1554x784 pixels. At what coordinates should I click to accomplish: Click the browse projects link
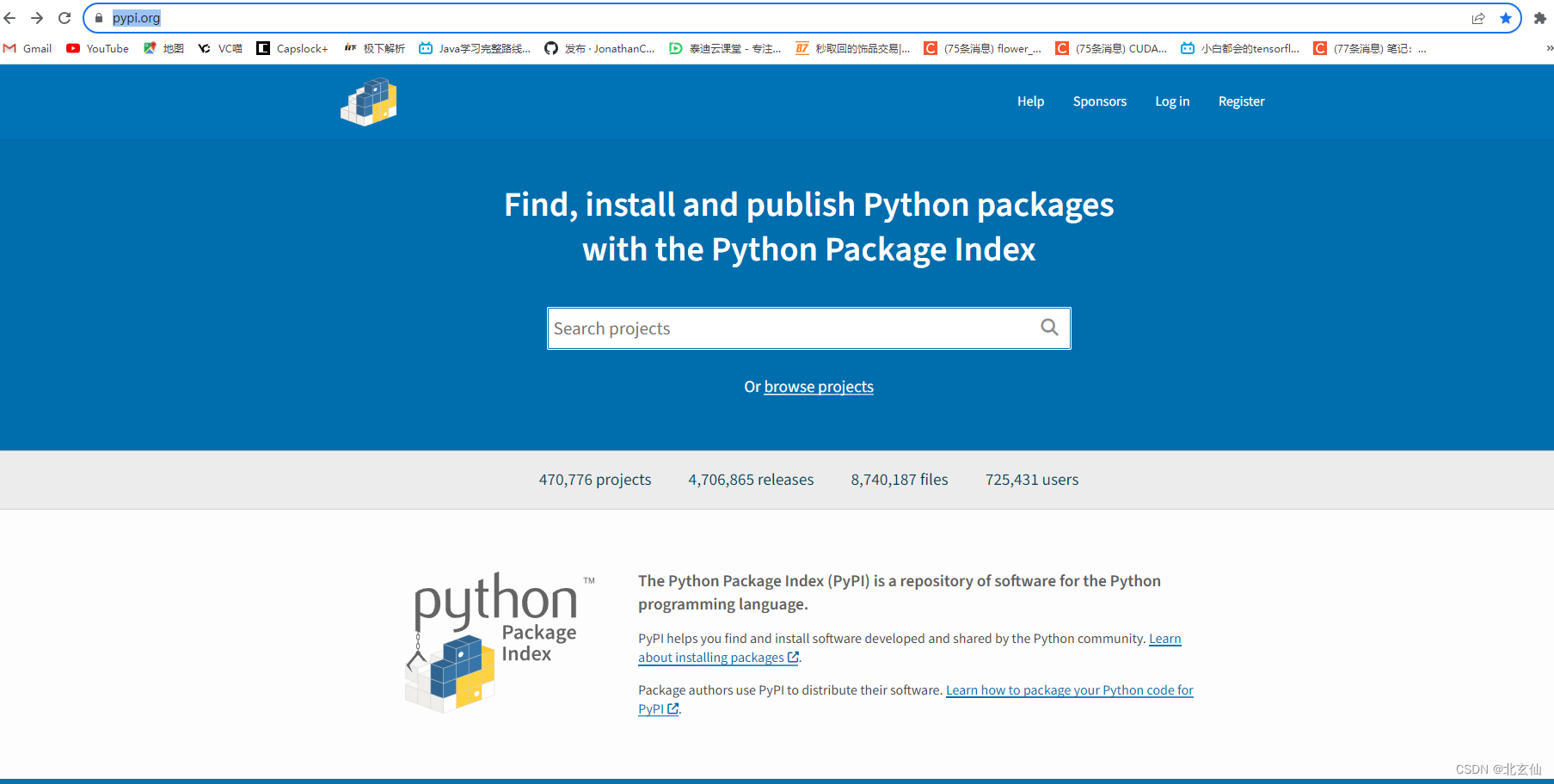tap(819, 387)
